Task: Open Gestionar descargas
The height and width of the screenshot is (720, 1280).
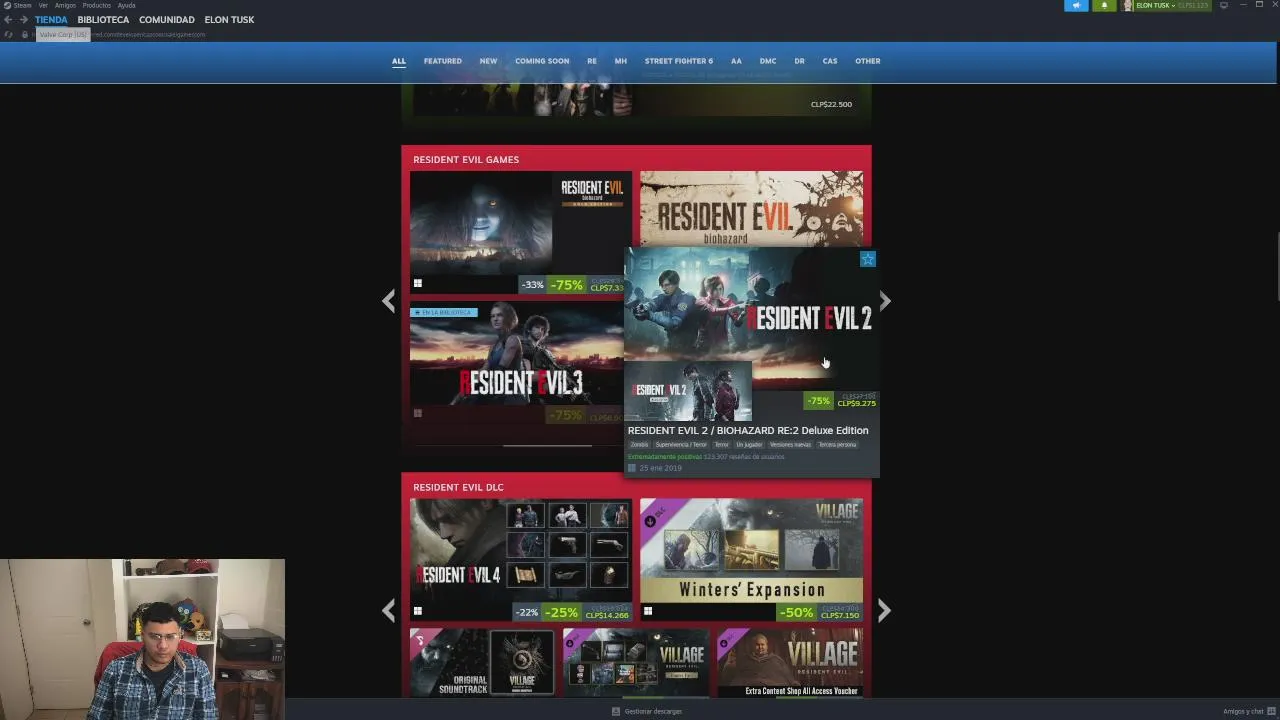Action: point(653,711)
